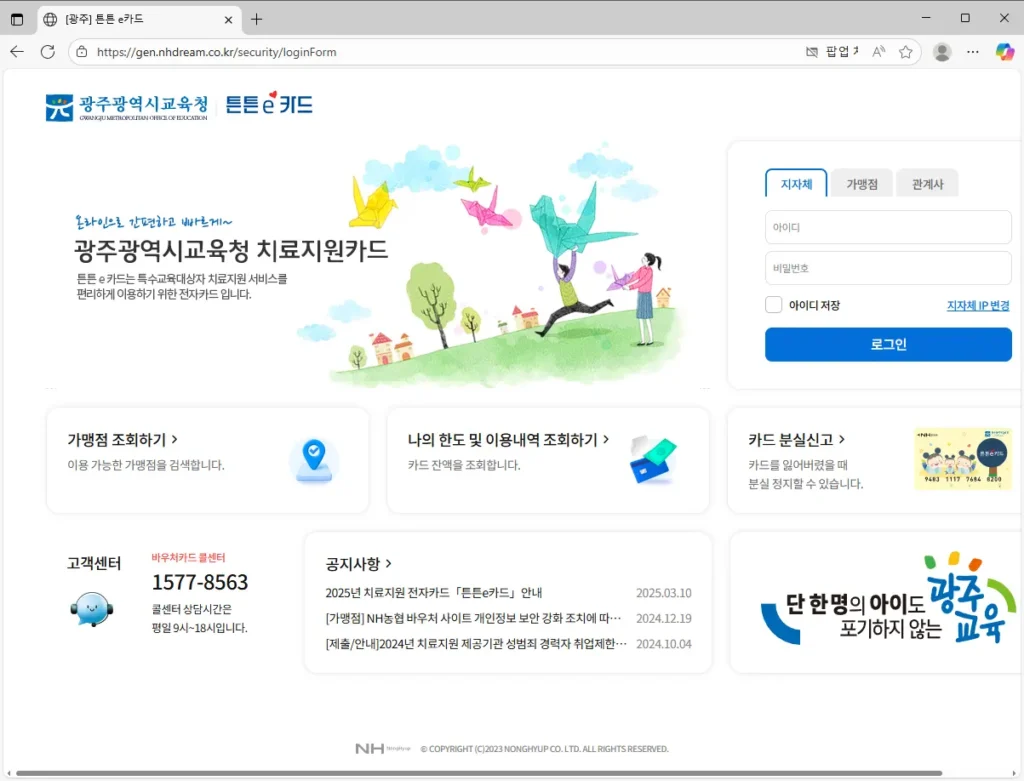Image resolution: width=1024 pixels, height=781 pixels.
Task: Add page to favorites star icon
Action: [905, 52]
